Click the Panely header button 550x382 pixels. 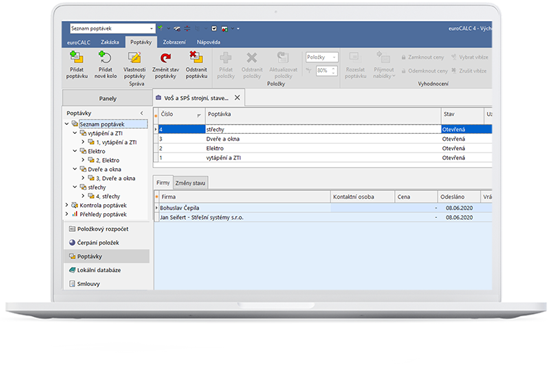107,98
